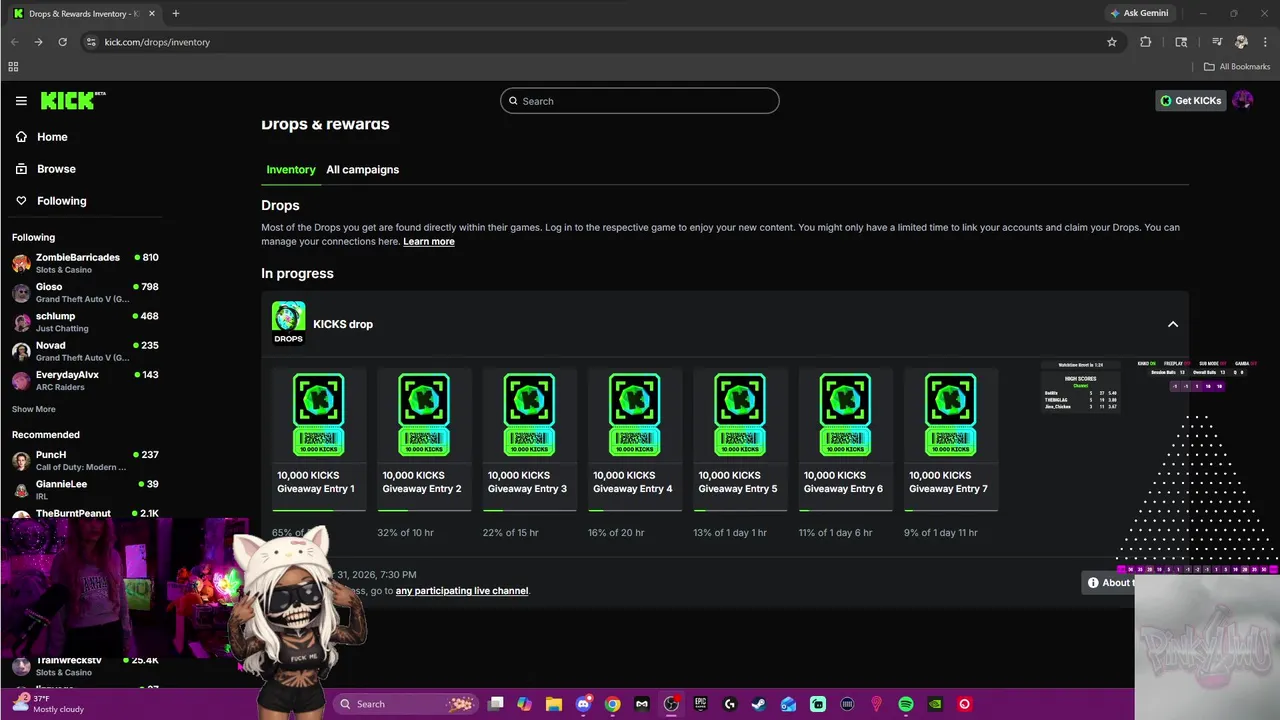Open the Chrome apps grid icon
The height and width of the screenshot is (720, 1280).
pos(13,67)
